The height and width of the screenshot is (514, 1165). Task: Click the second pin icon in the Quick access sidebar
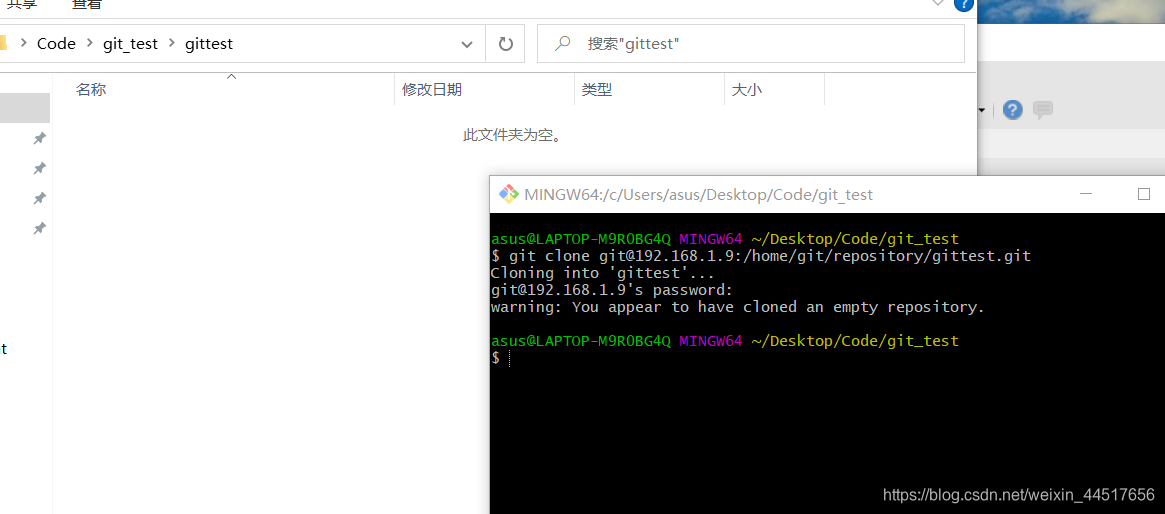39,169
